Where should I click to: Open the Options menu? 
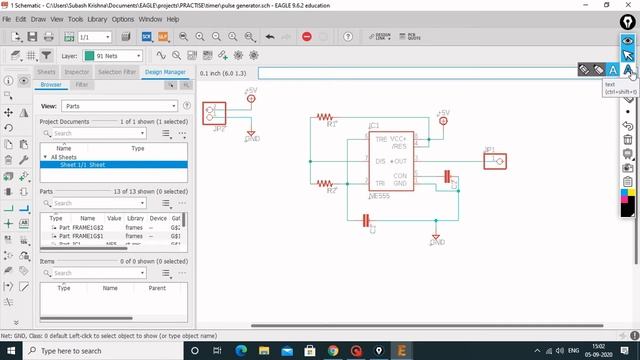tap(123, 19)
